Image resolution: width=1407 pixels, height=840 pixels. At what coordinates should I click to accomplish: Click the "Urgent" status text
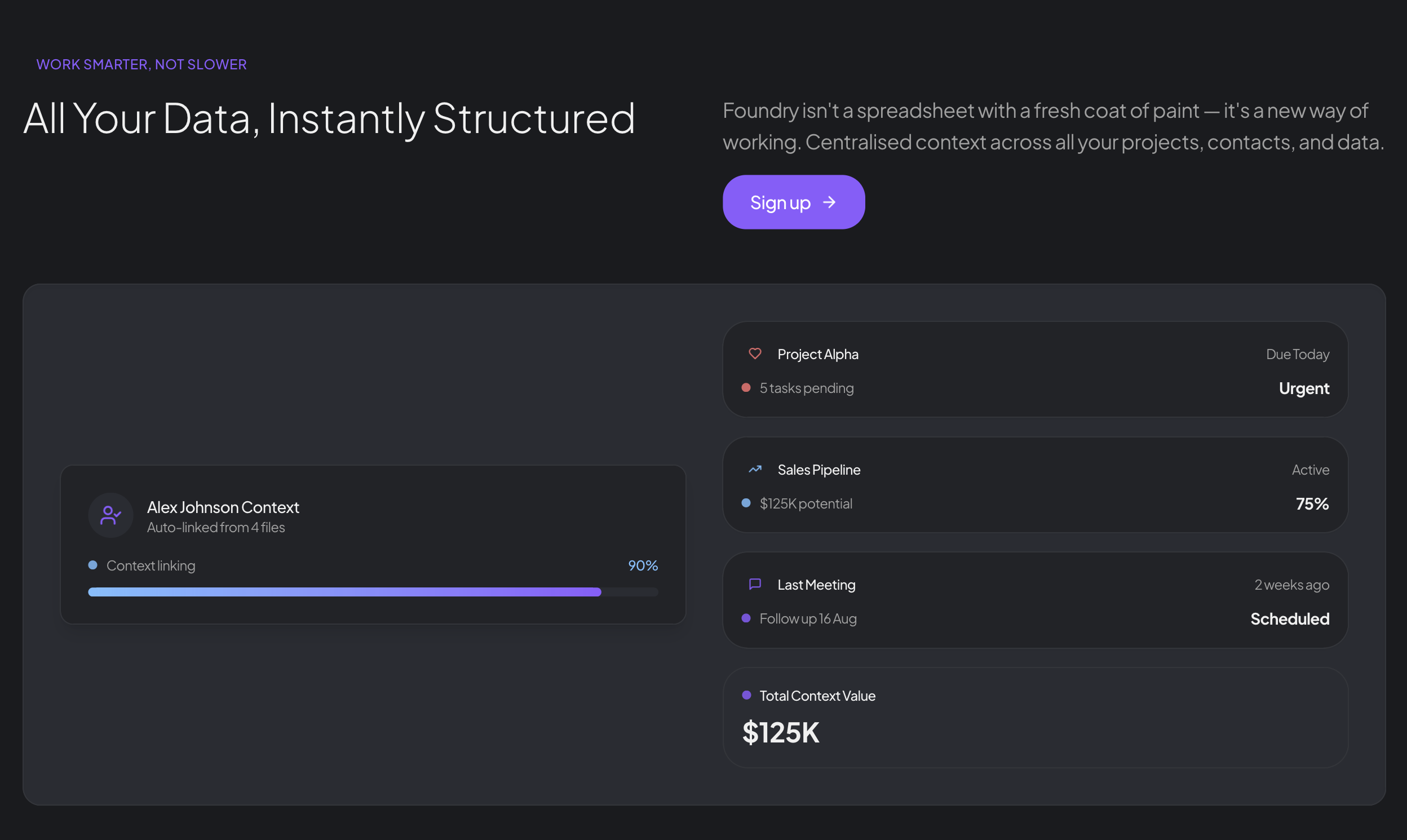click(x=1304, y=388)
